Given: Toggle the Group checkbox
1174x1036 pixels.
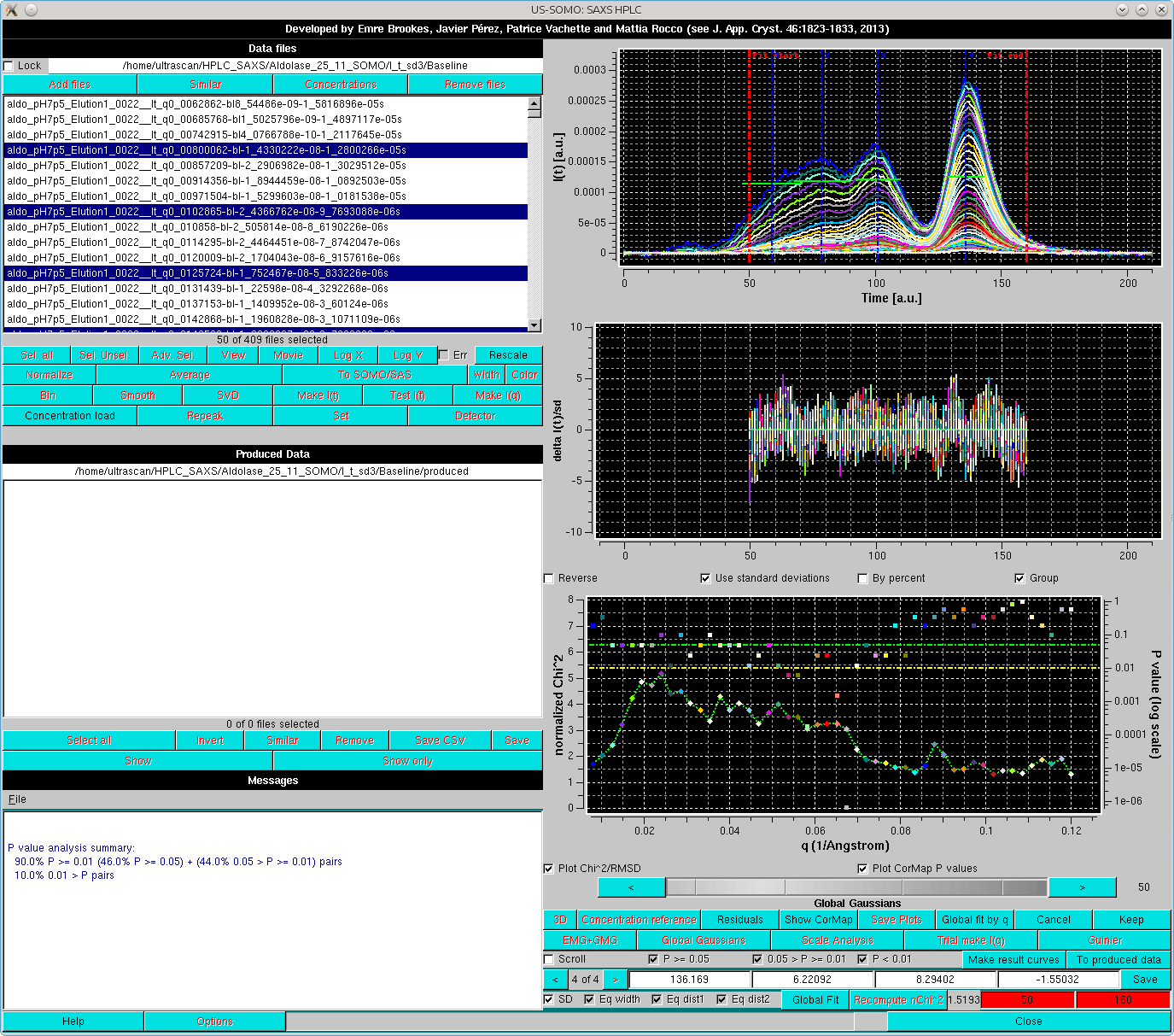Looking at the screenshot, I should 1019,578.
